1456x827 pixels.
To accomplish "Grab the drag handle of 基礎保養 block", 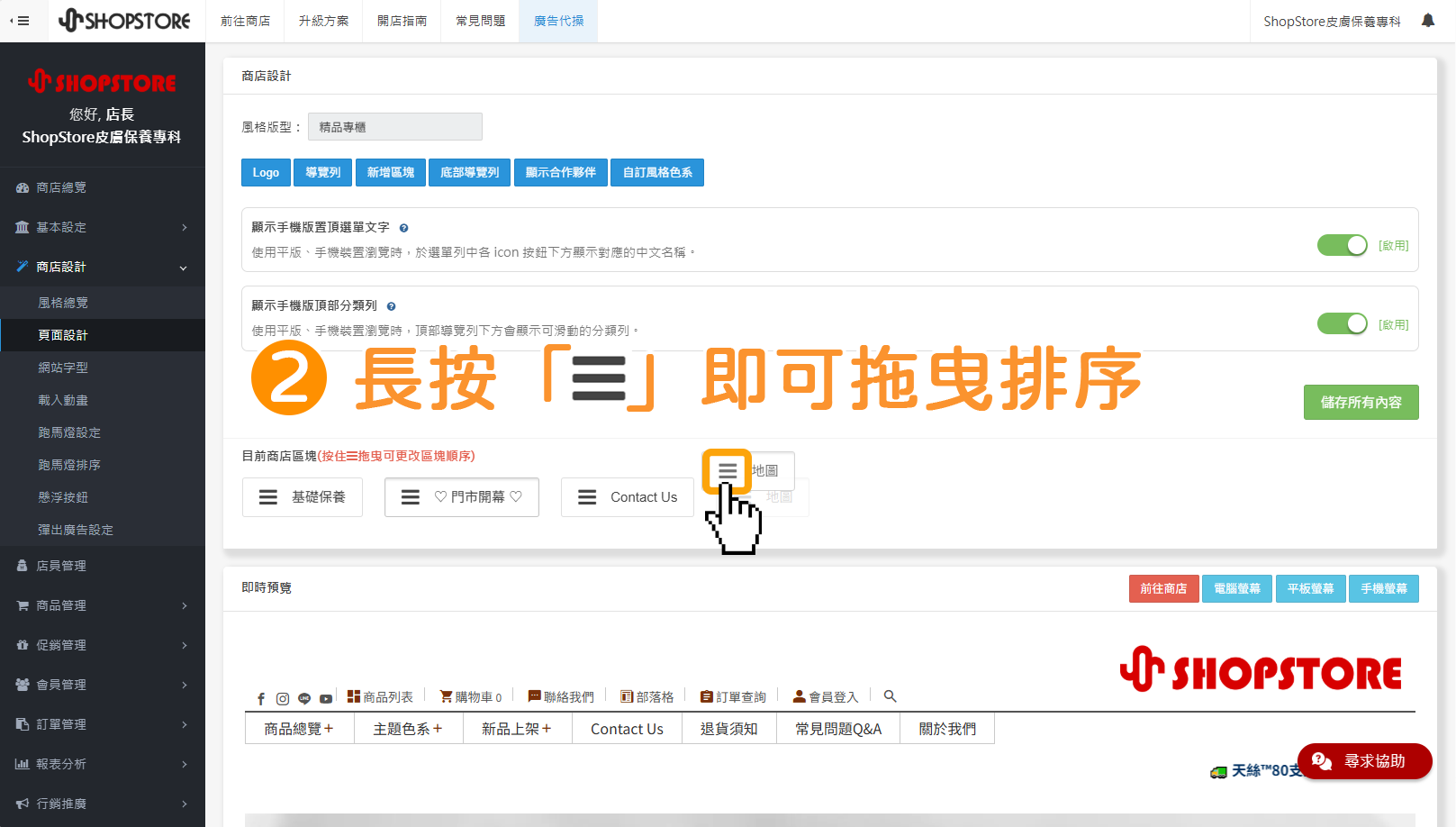I will point(268,497).
